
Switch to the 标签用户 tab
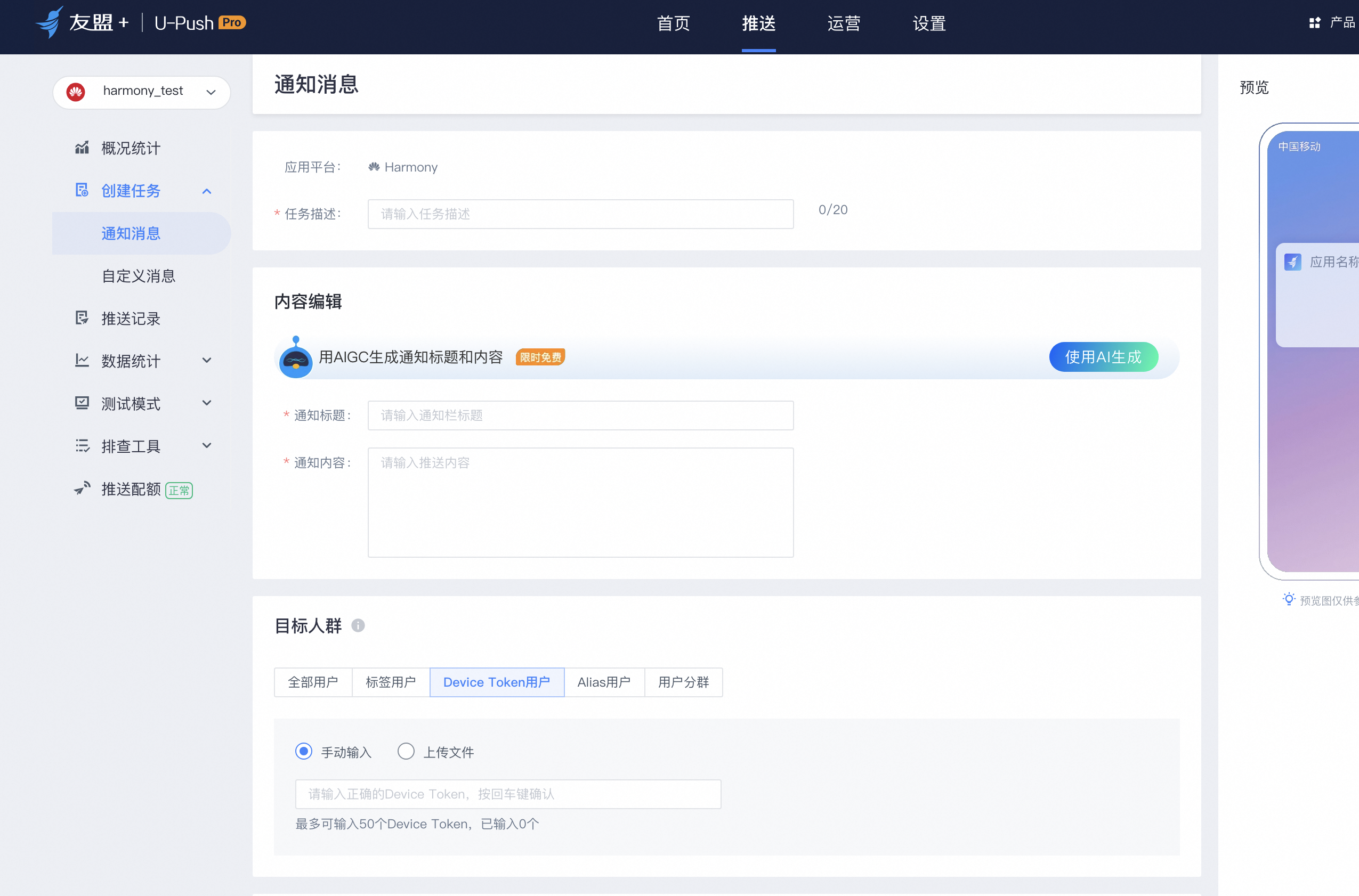click(x=391, y=682)
